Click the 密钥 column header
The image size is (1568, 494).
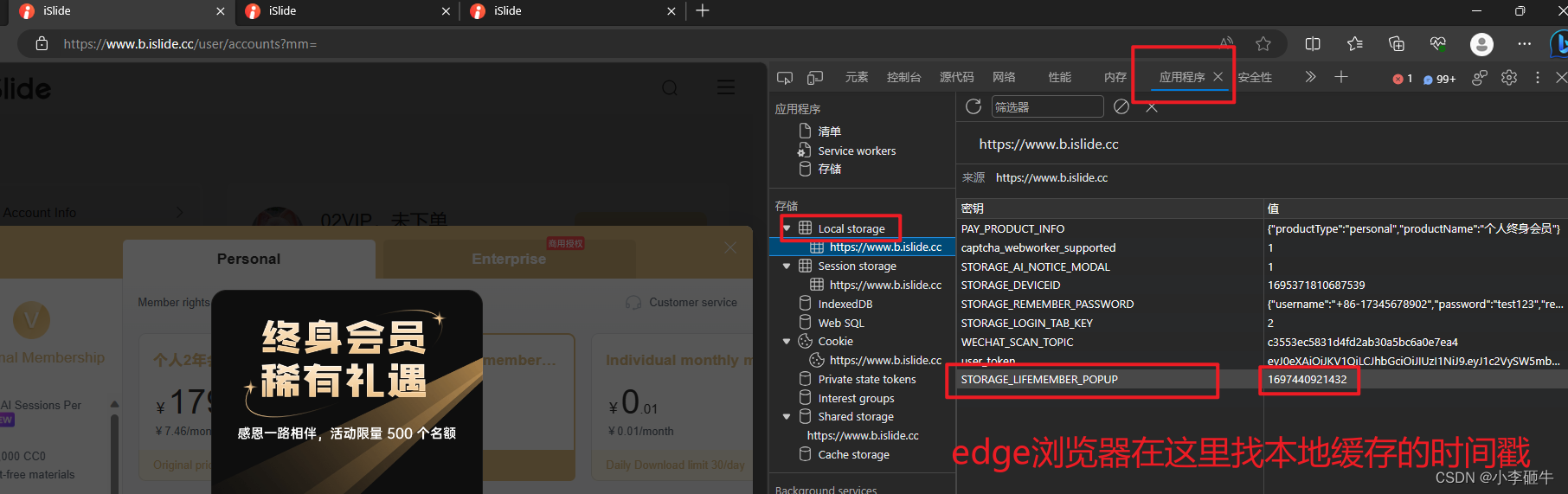pyautogui.click(x=1110, y=209)
